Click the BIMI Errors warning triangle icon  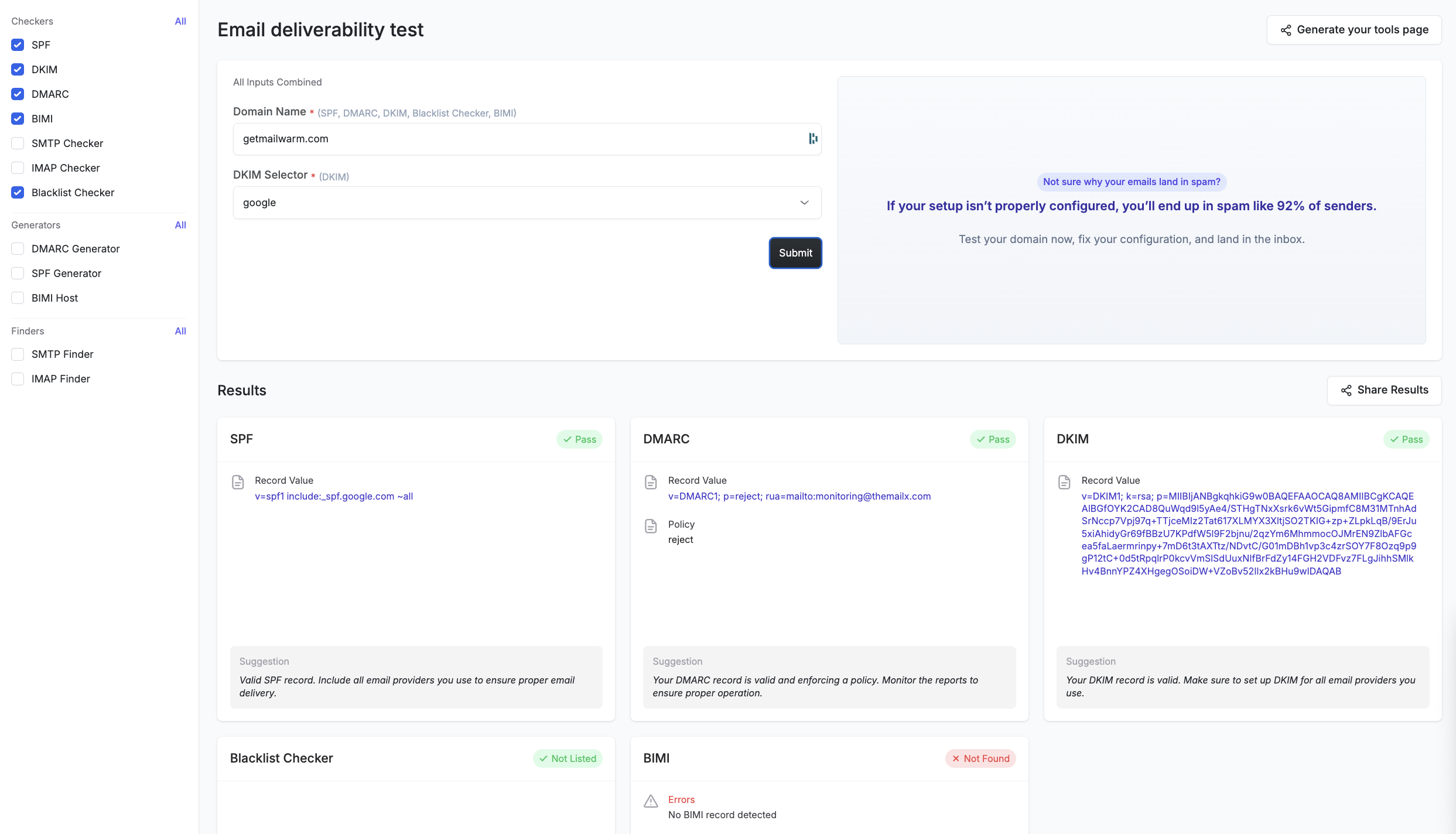[x=651, y=801]
